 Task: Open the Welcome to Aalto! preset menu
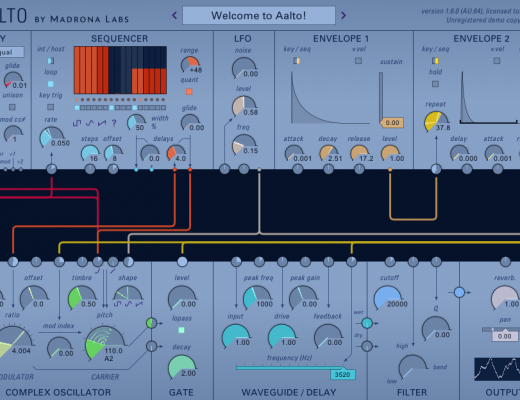click(259, 15)
